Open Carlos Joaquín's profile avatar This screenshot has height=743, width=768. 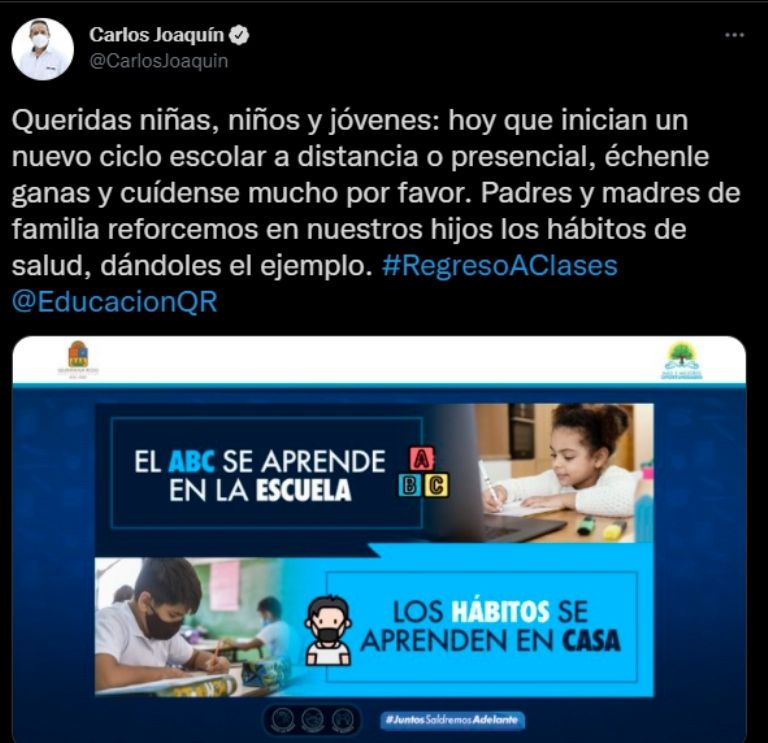coord(43,49)
